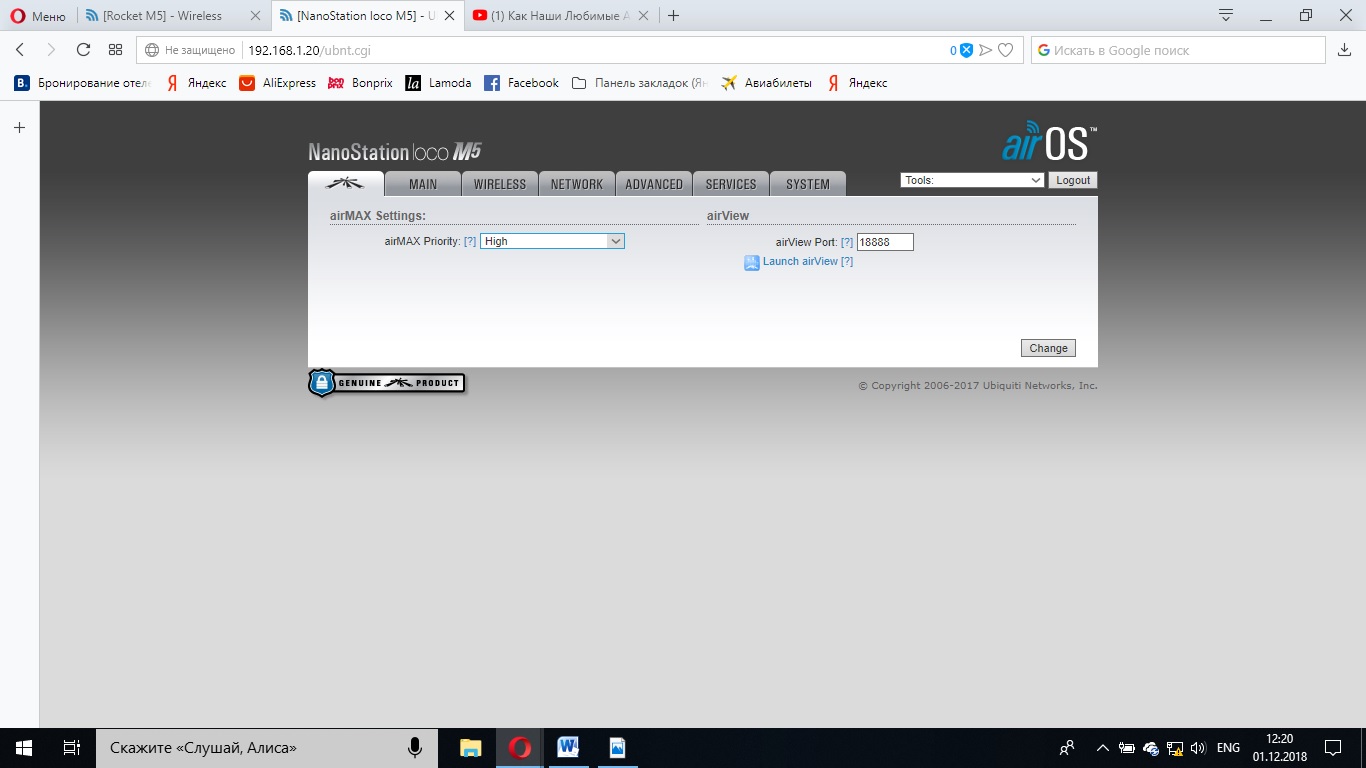Viewport: 1366px width, 768px height.
Task: Click the Не защищено site security badge
Action: tap(190, 50)
